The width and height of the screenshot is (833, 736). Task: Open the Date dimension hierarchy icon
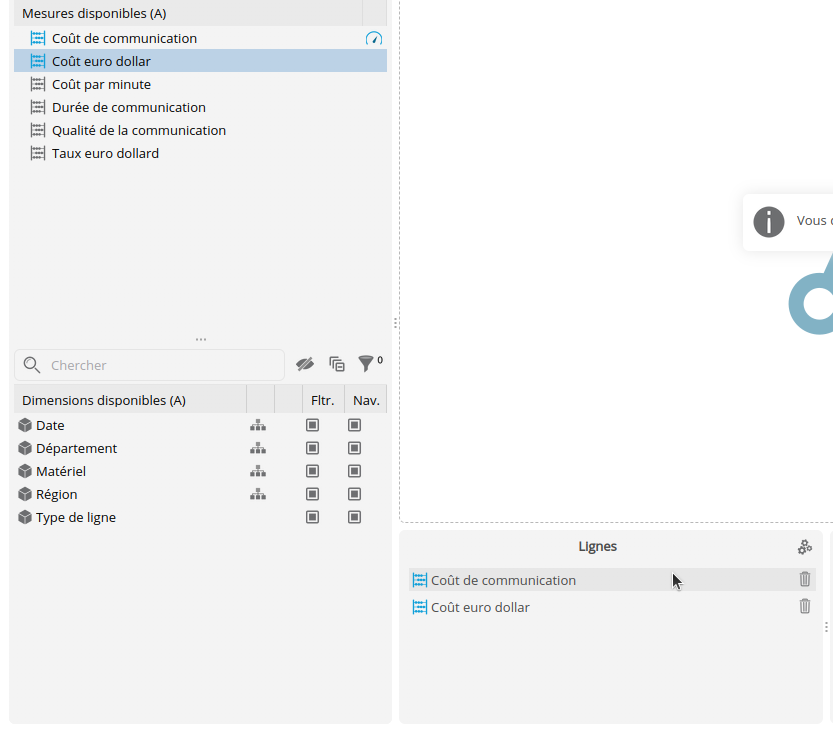pyautogui.click(x=258, y=425)
